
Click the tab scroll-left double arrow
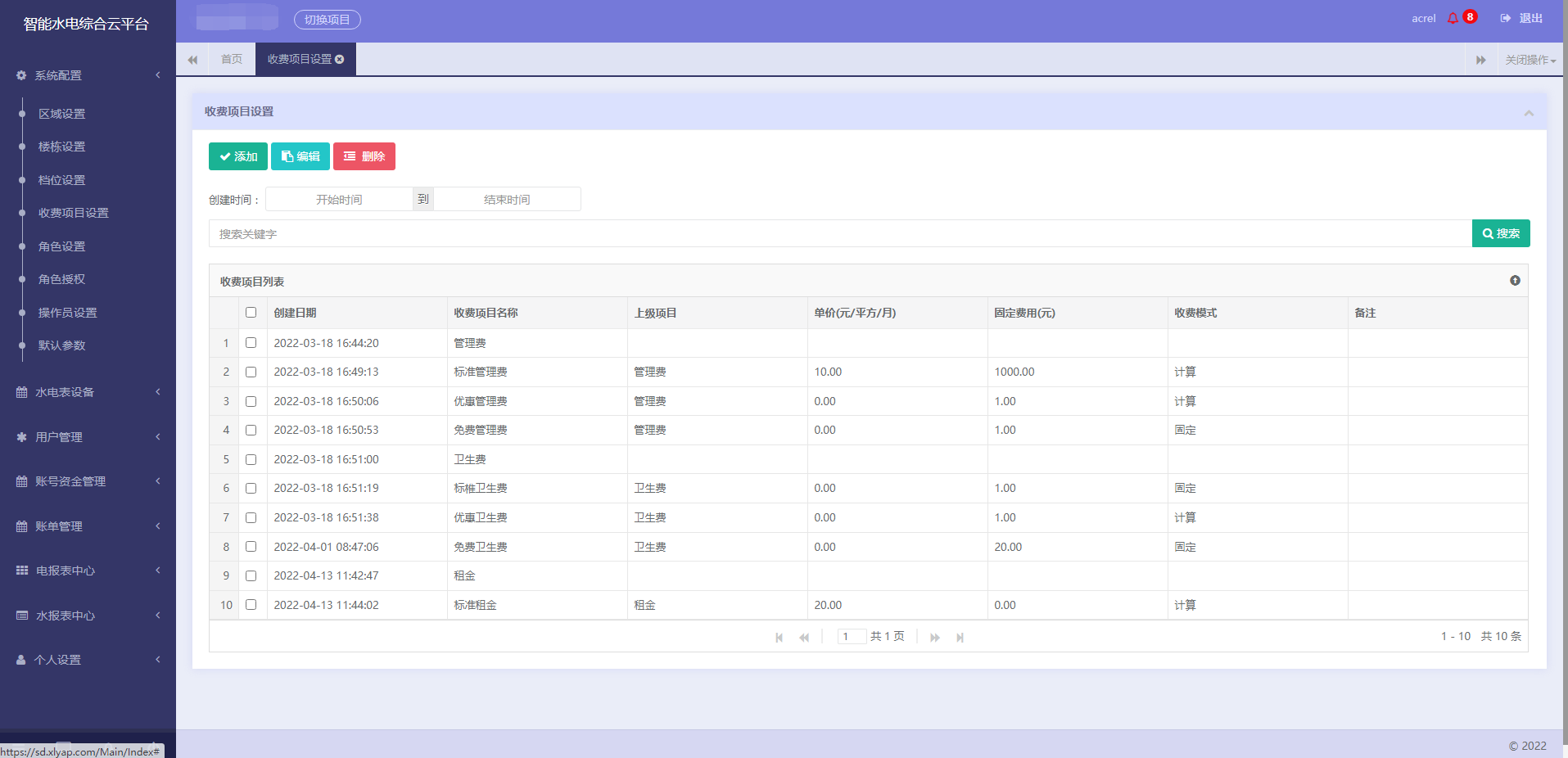coord(192,60)
